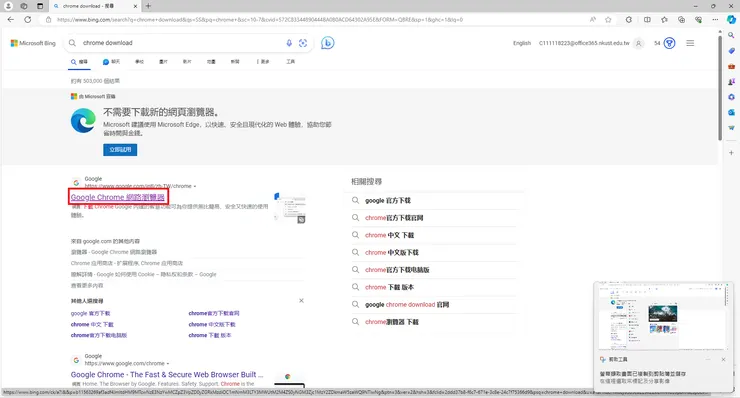The width and height of the screenshot is (740, 398).
Task: Open the Edge sidebar Microsoft 365 icon
Action: (731, 97)
